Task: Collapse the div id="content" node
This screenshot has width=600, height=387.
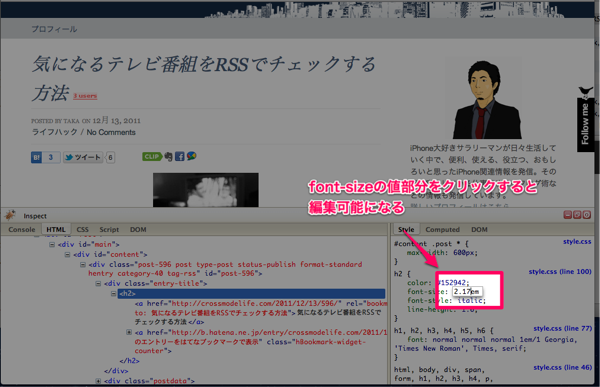Action: tap(67, 254)
